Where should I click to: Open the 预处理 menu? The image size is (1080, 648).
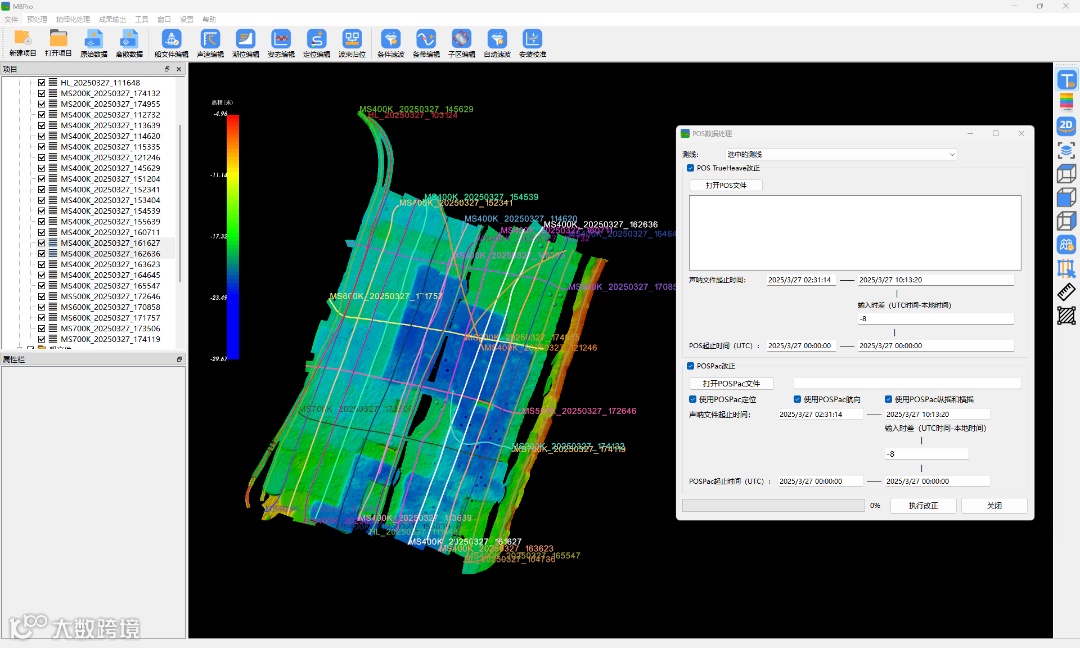(x=37, y=19)
